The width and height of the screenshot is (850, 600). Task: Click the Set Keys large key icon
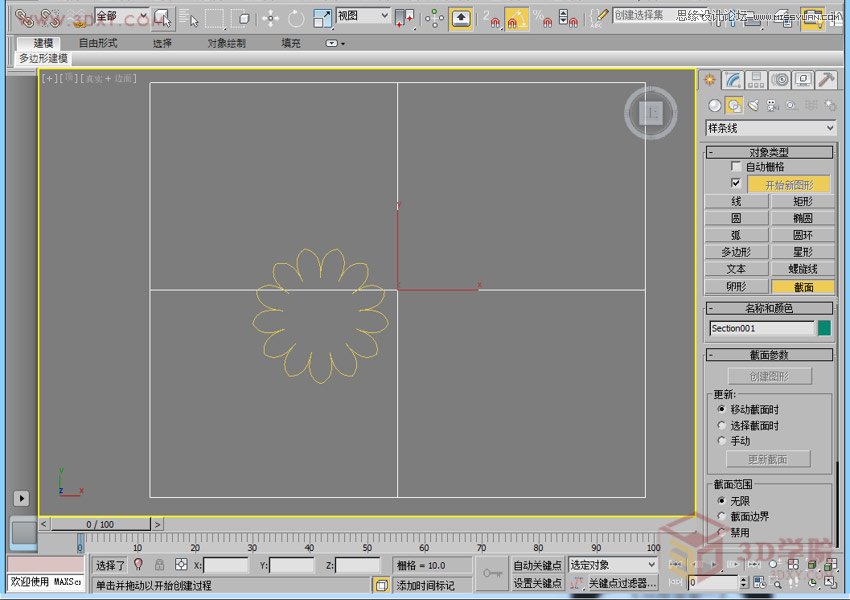pyautogui.click(x=492, y=573)
